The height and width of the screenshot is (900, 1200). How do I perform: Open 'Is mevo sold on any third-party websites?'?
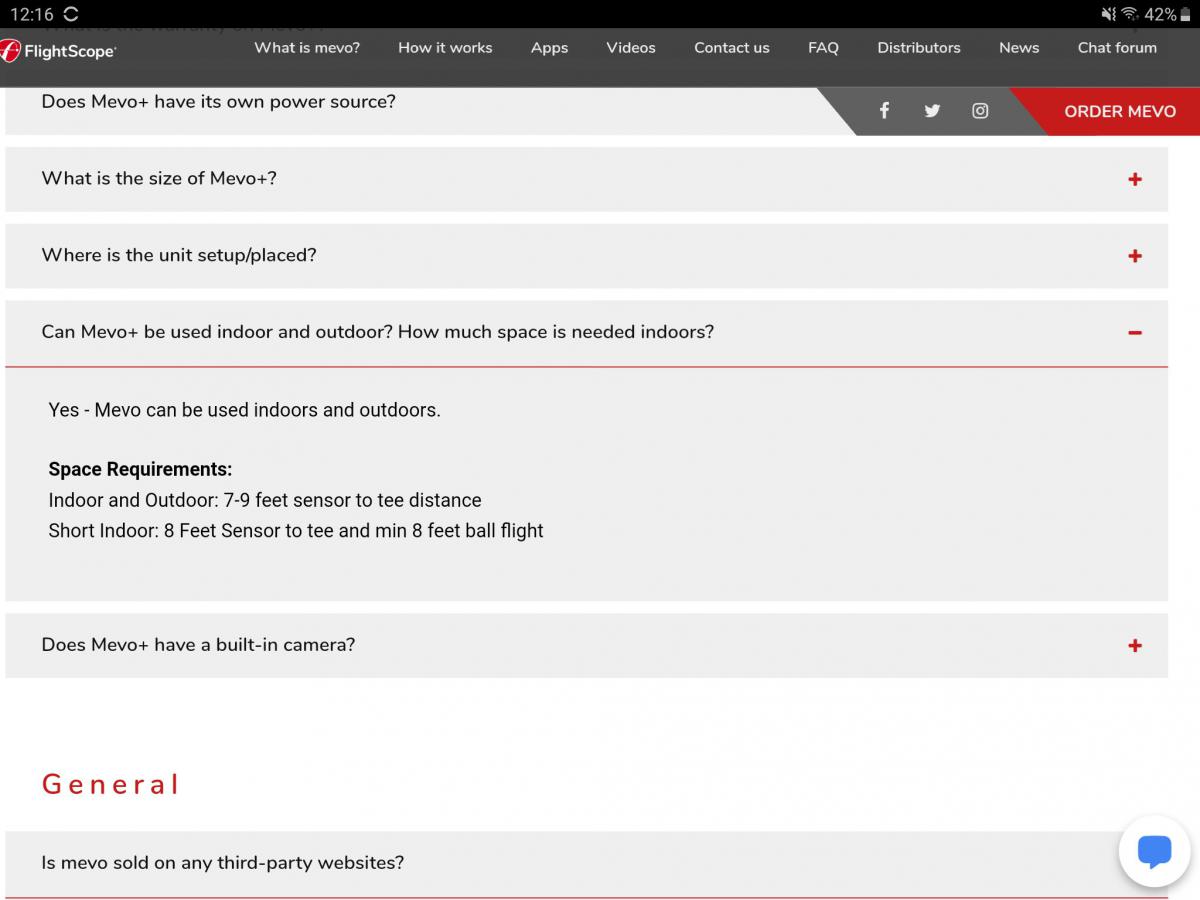(x=586, y=863)
